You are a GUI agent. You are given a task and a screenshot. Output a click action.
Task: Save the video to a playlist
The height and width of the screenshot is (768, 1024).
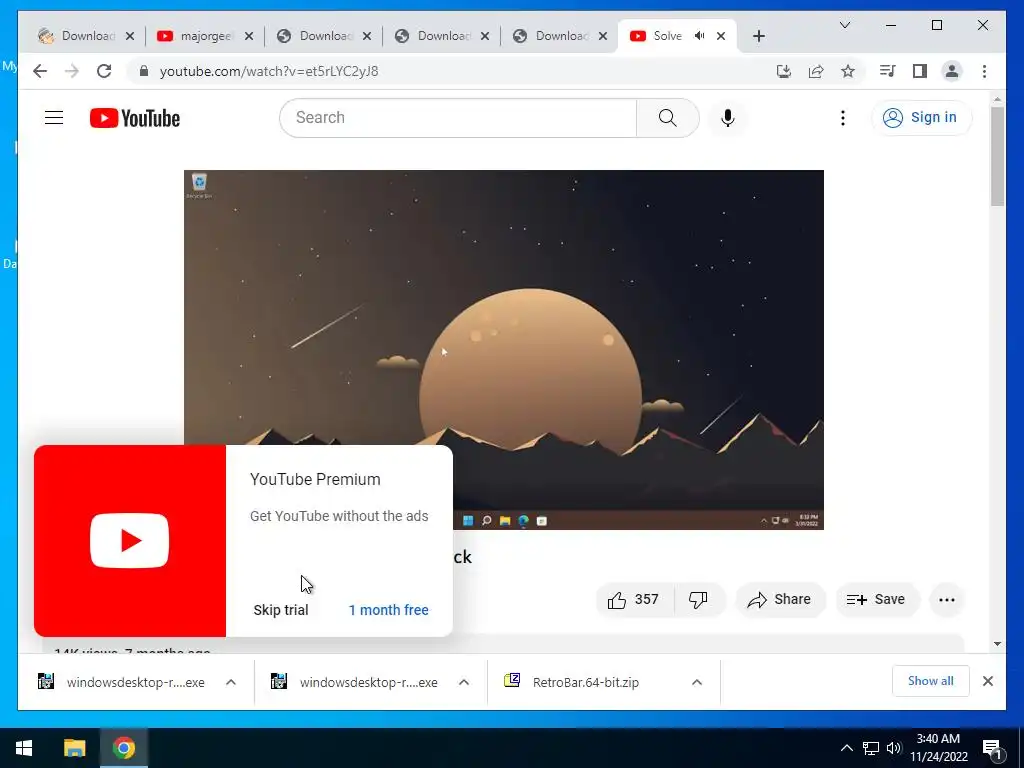coord(877,600)
